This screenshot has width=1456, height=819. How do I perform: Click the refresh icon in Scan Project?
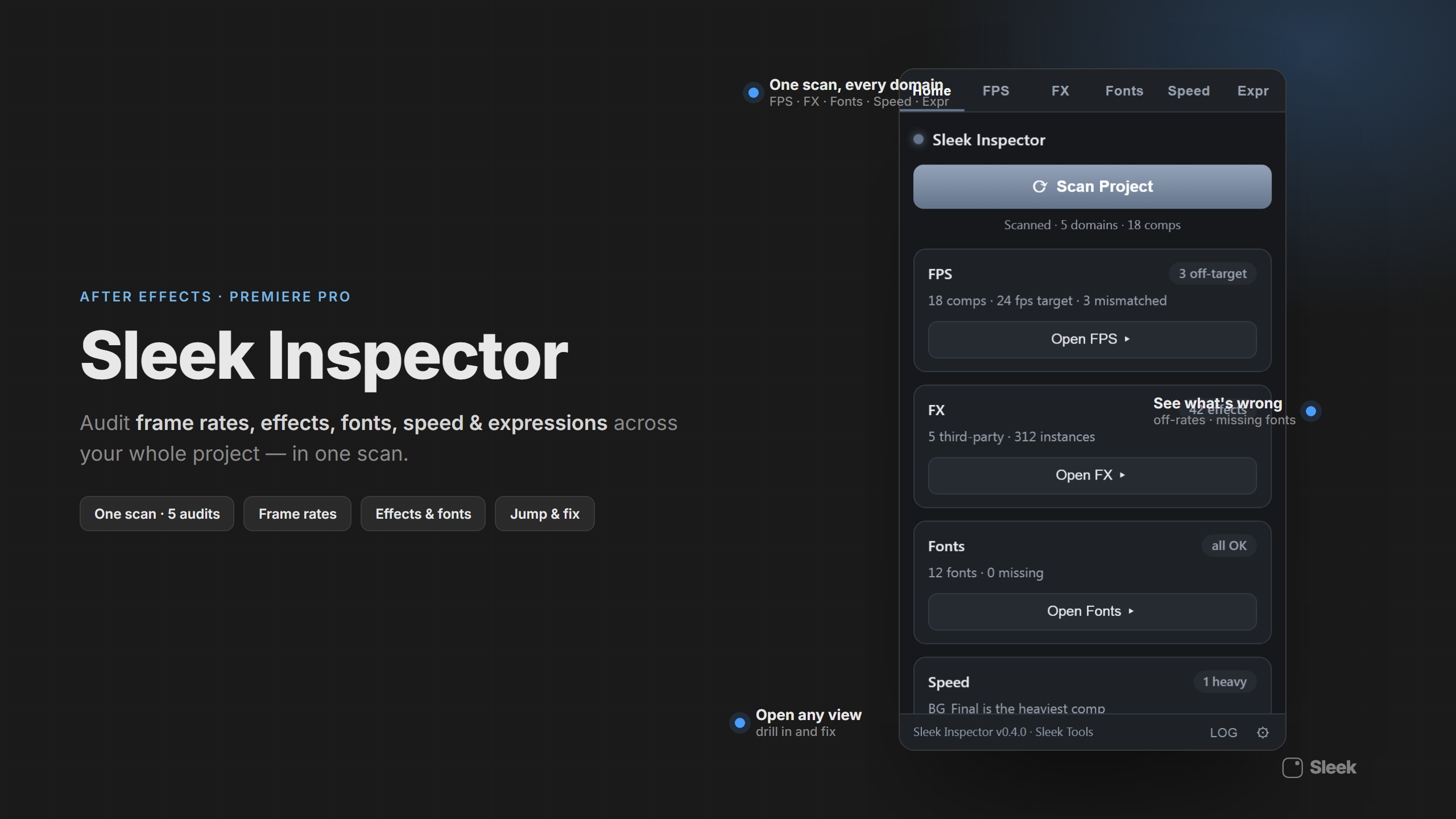[x=1040, y=187]
